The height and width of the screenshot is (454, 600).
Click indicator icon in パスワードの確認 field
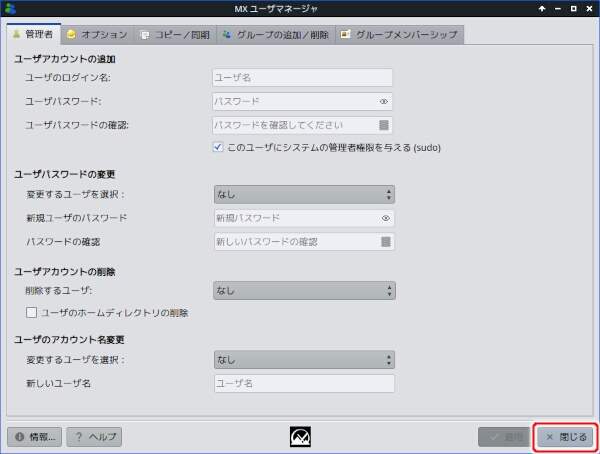click(385, 241)
